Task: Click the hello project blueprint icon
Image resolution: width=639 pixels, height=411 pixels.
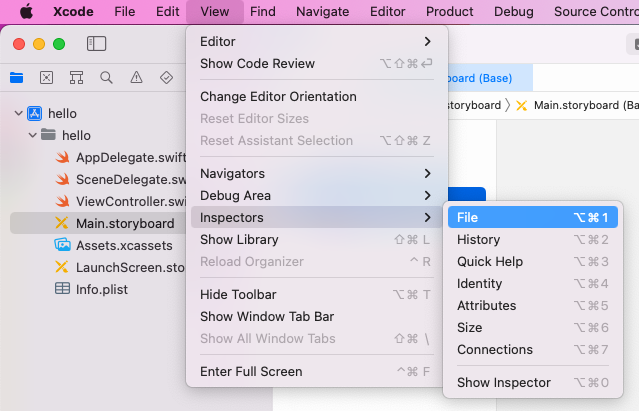Action: (x=35, y=113)
